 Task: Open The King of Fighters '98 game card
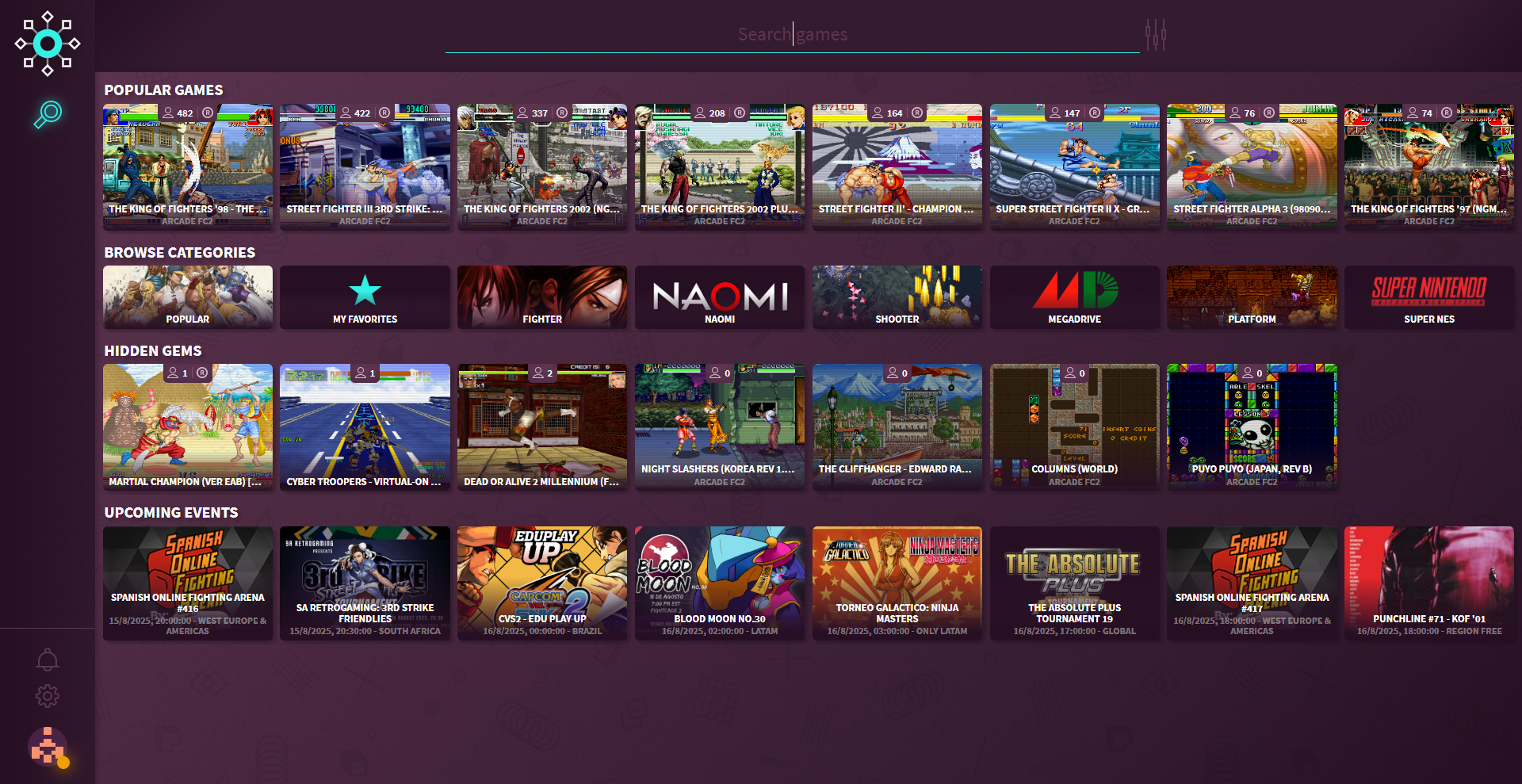(x=188, y=166)
